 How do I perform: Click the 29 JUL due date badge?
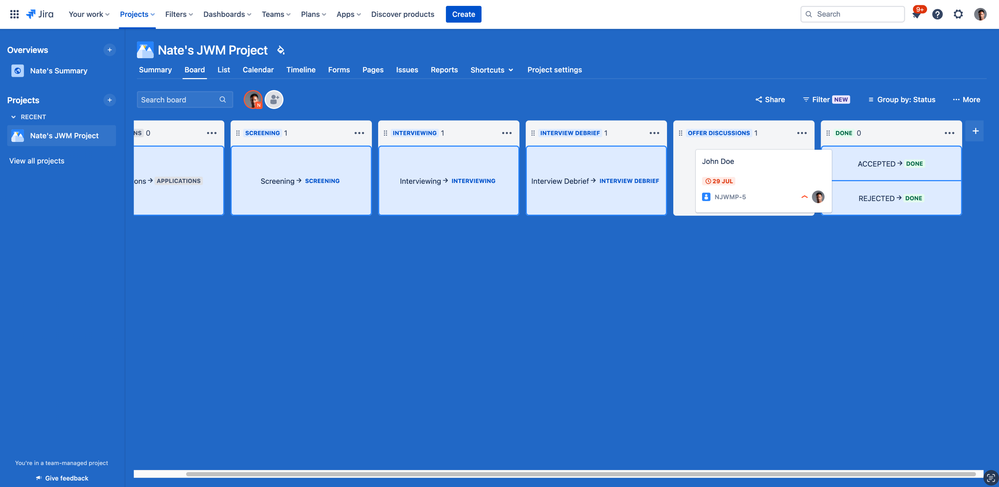point(719,181)
